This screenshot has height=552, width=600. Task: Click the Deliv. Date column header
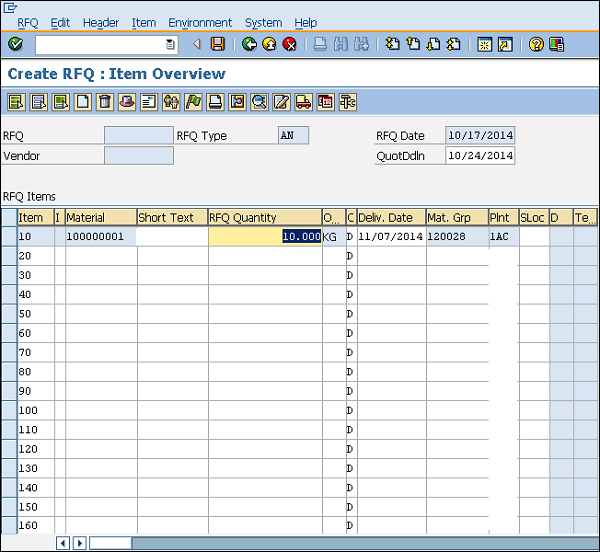(390, 217)
